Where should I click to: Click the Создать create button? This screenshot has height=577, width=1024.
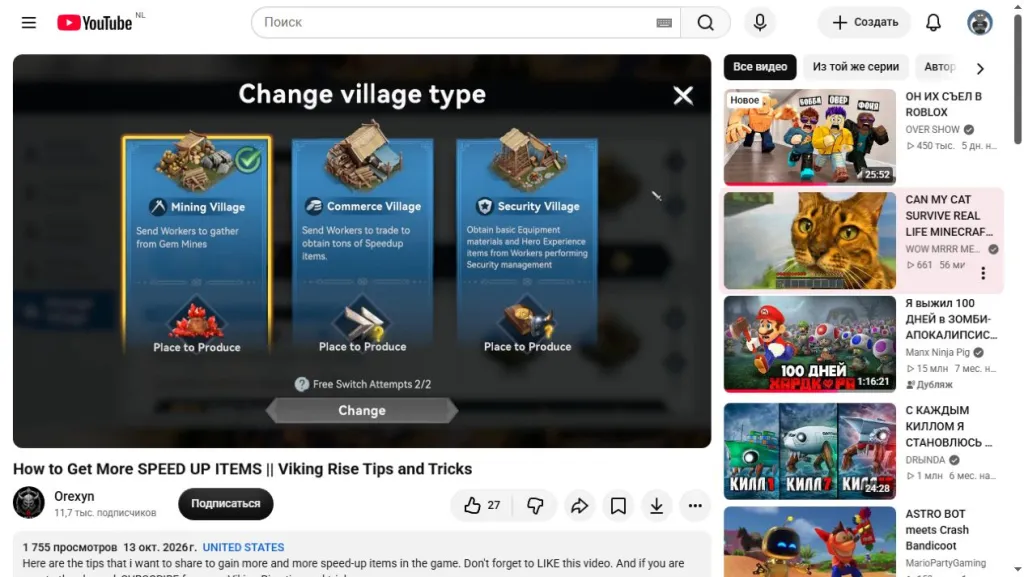(865, 22)
